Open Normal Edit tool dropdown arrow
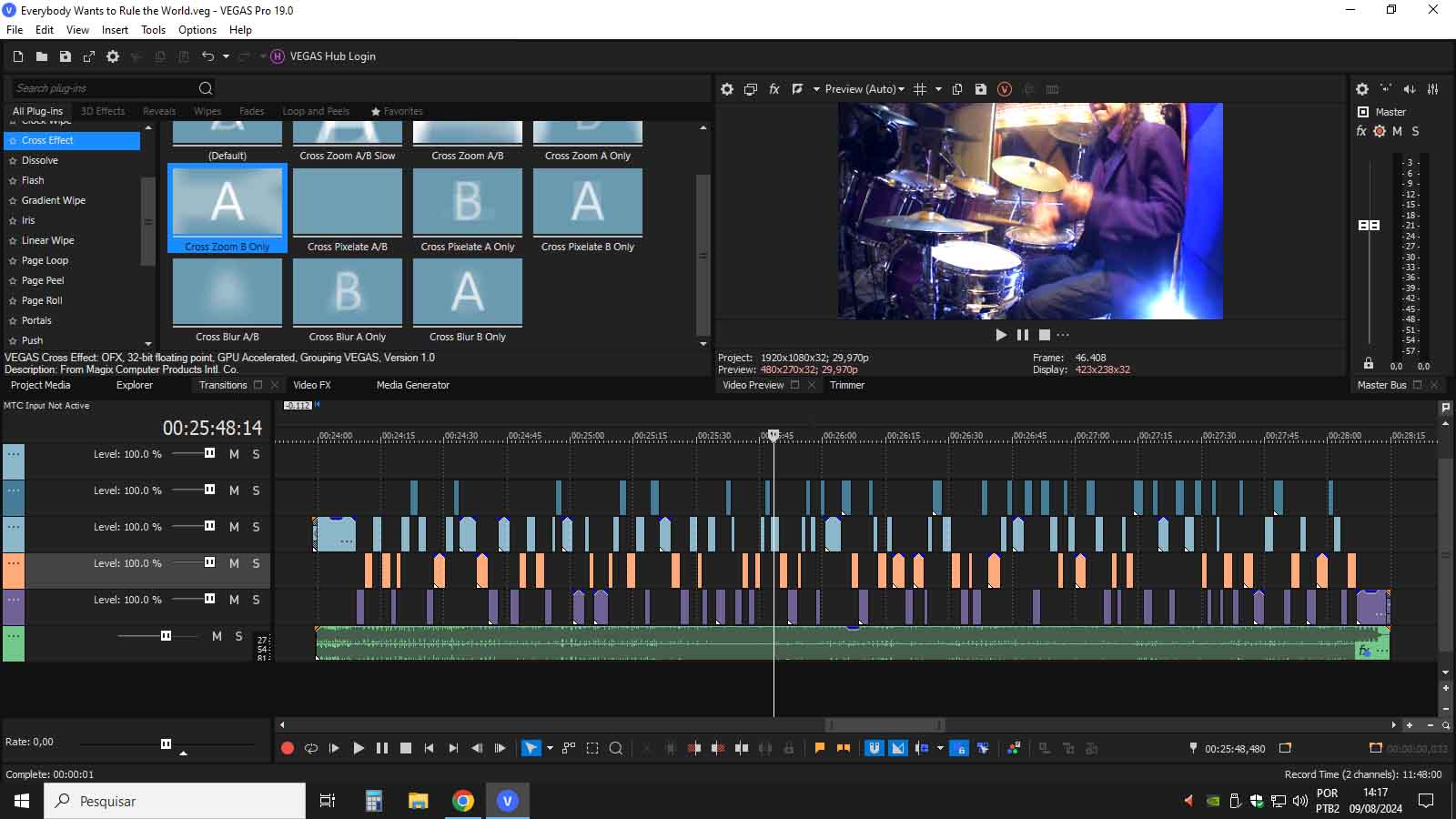The width and height of the screenshot is (1456, 819). click(x=550, y=748)
